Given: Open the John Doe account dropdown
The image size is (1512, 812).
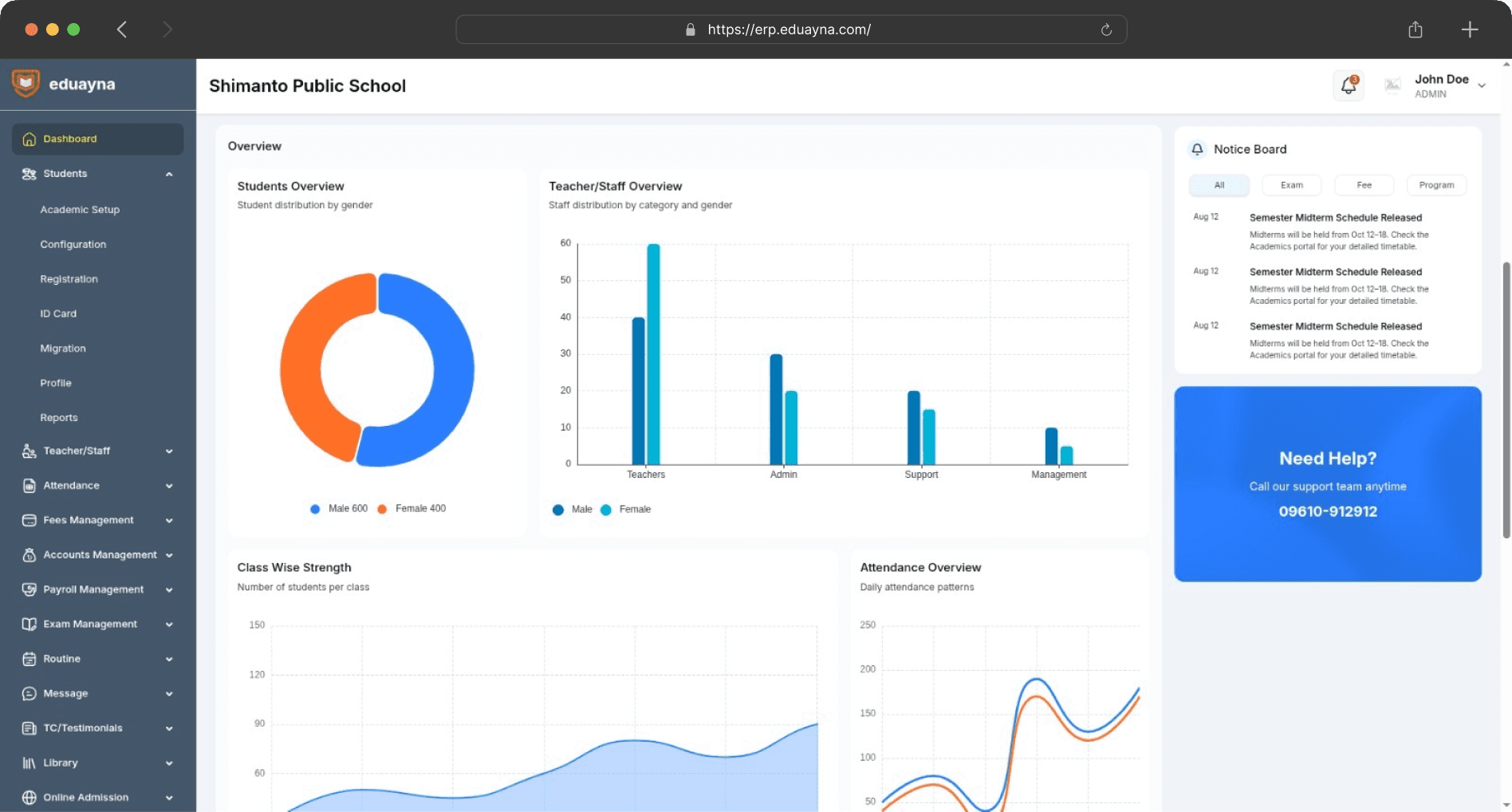Looking at the screenshot, I should coord(1481,85).
